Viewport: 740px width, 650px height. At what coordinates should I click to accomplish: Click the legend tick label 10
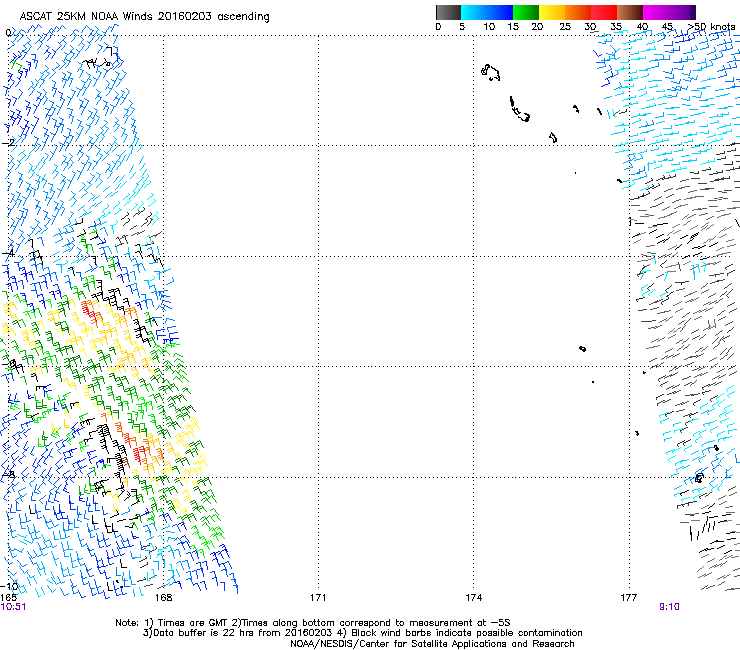(x=489, y=27)
